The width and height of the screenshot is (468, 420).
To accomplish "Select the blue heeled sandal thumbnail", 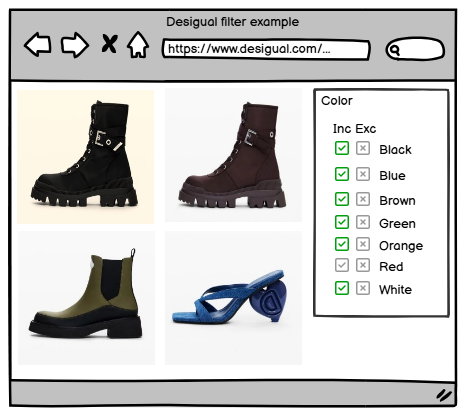I will click(233, 298).
